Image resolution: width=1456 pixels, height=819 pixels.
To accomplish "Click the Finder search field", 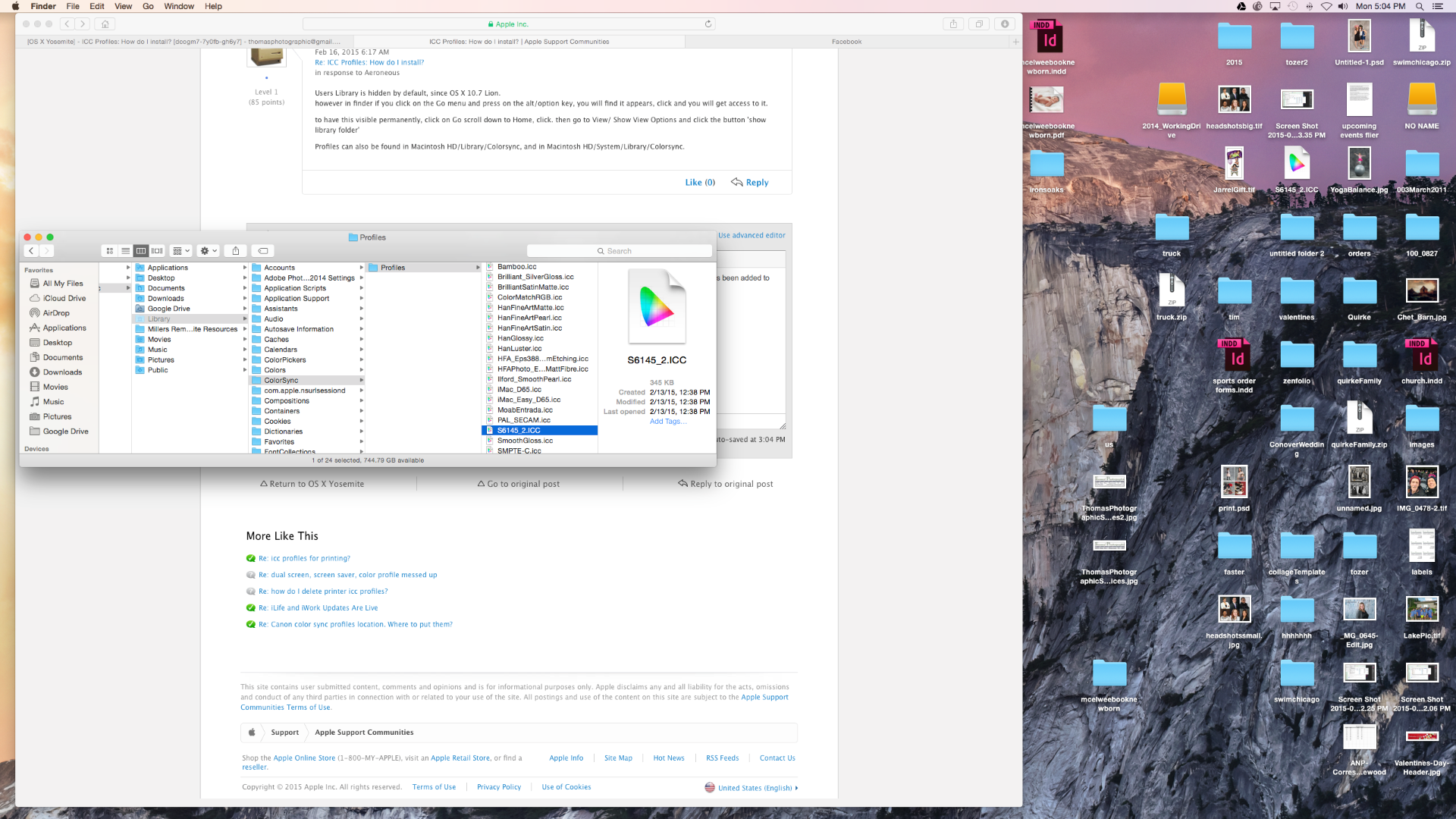I will 619,251.
